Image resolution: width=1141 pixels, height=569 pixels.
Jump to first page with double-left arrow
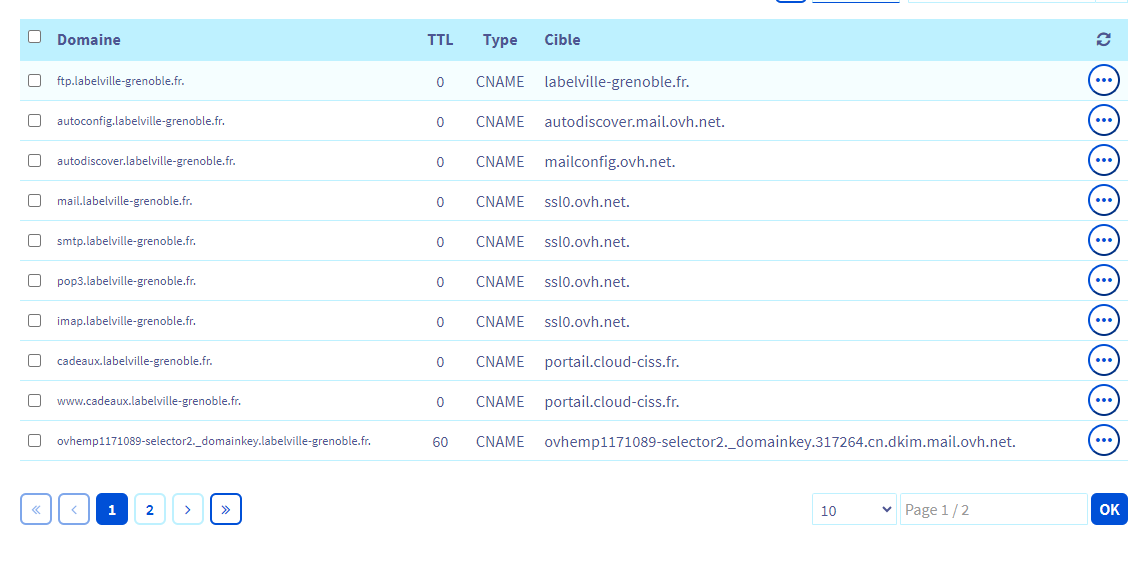point(36,509)
